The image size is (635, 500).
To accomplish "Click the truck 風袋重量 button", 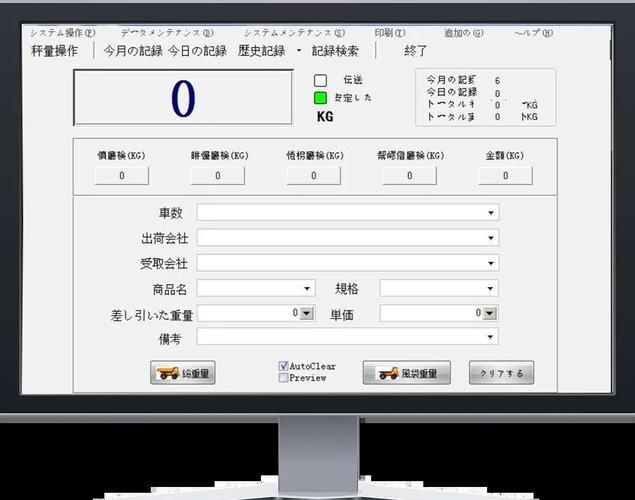I will click(x=407, y=373).
